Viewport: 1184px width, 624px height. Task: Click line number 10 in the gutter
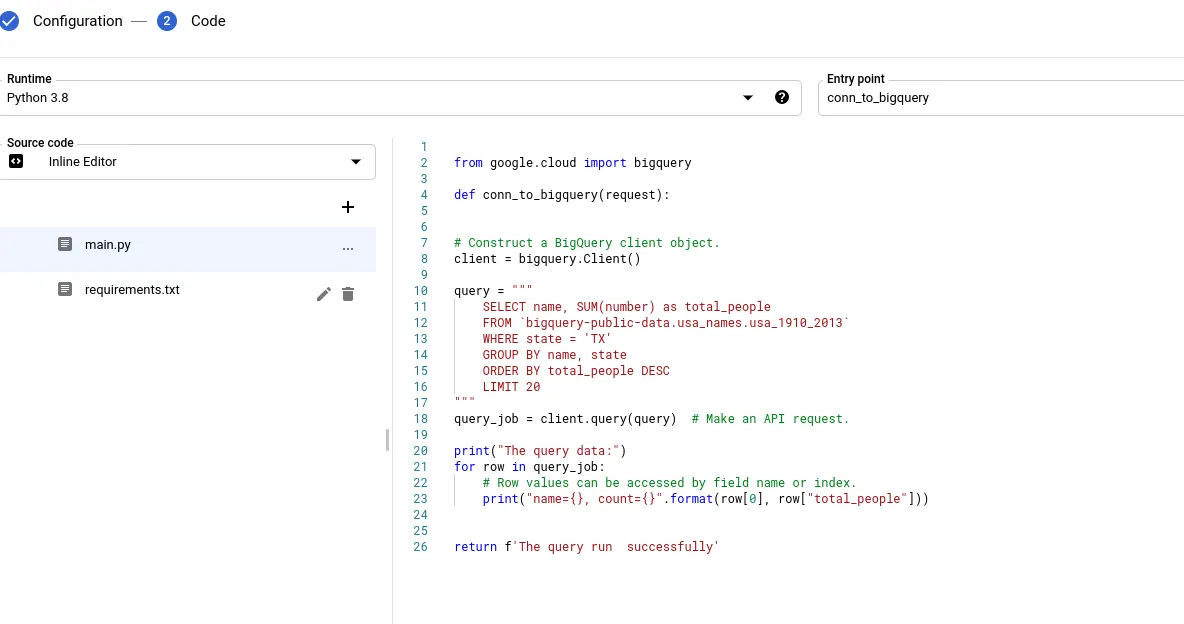point(420,291)
